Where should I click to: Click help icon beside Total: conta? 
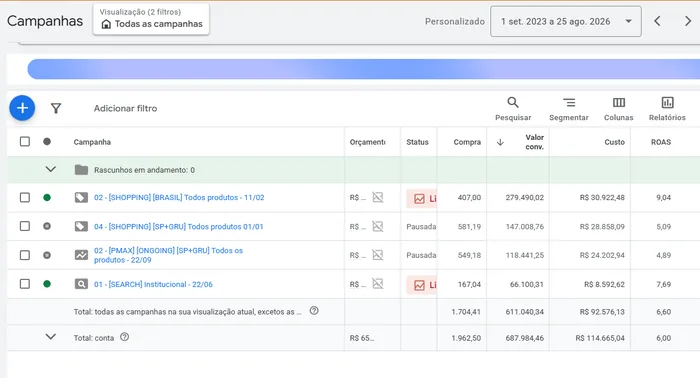pyautogui.click(x=125, y=337)
